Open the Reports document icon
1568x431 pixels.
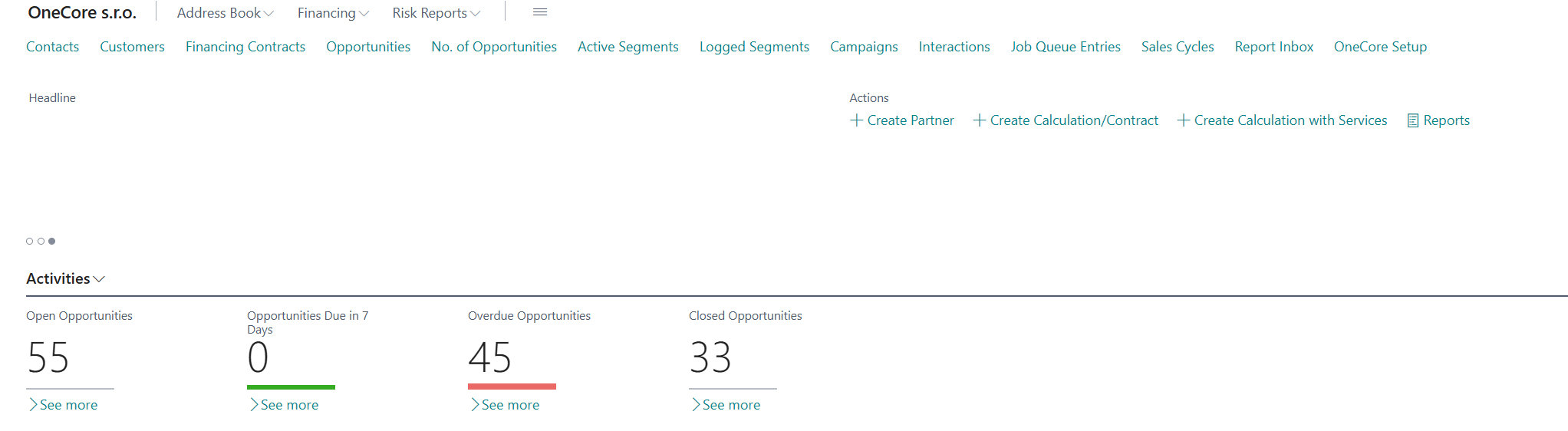point(1413,120)
